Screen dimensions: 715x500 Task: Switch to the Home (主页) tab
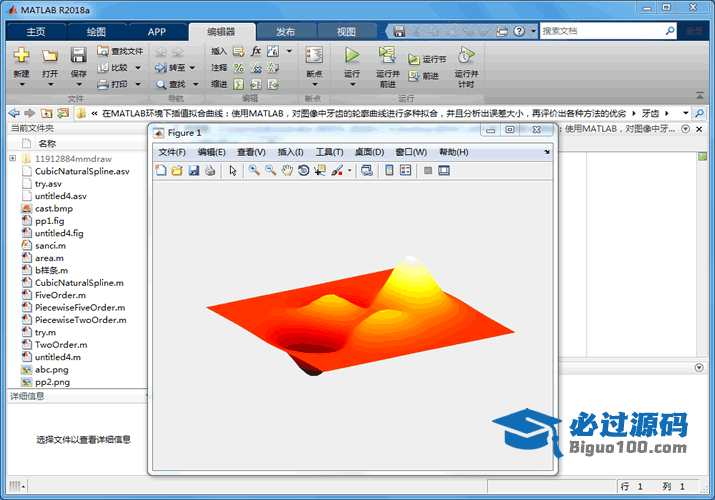[36, 31]
